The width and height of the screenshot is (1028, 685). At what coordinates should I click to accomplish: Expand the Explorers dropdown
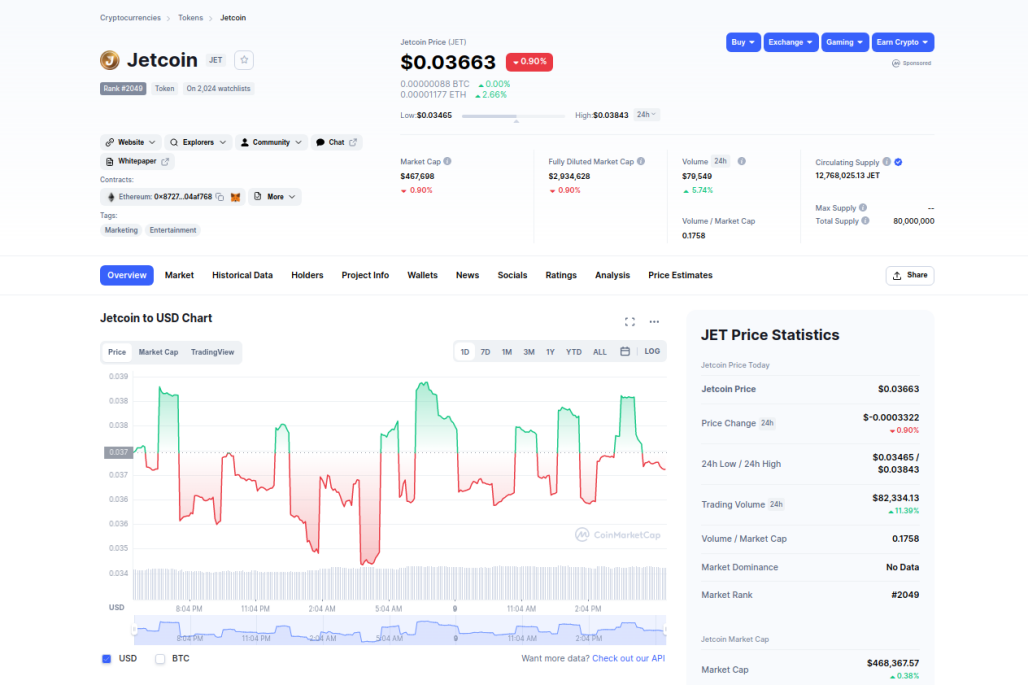pyautogui.click(x=198, y=141)
